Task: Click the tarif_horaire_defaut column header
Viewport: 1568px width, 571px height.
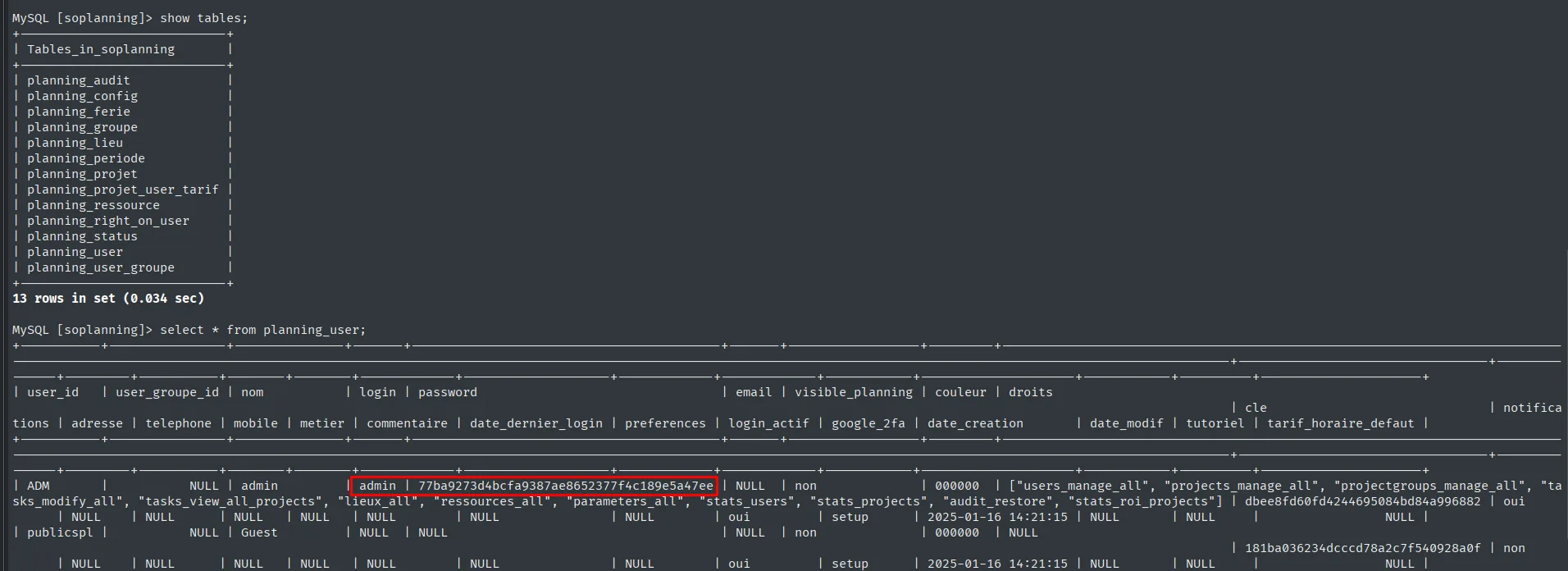Action: point(1341,423)
